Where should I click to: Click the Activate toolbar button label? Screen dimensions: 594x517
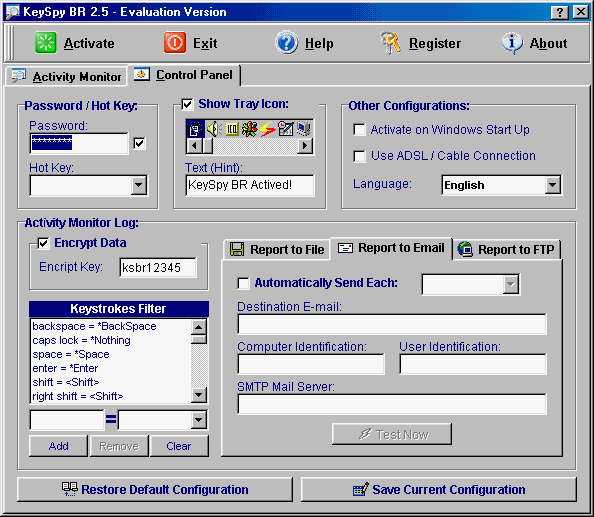click(x=89, y=43)
